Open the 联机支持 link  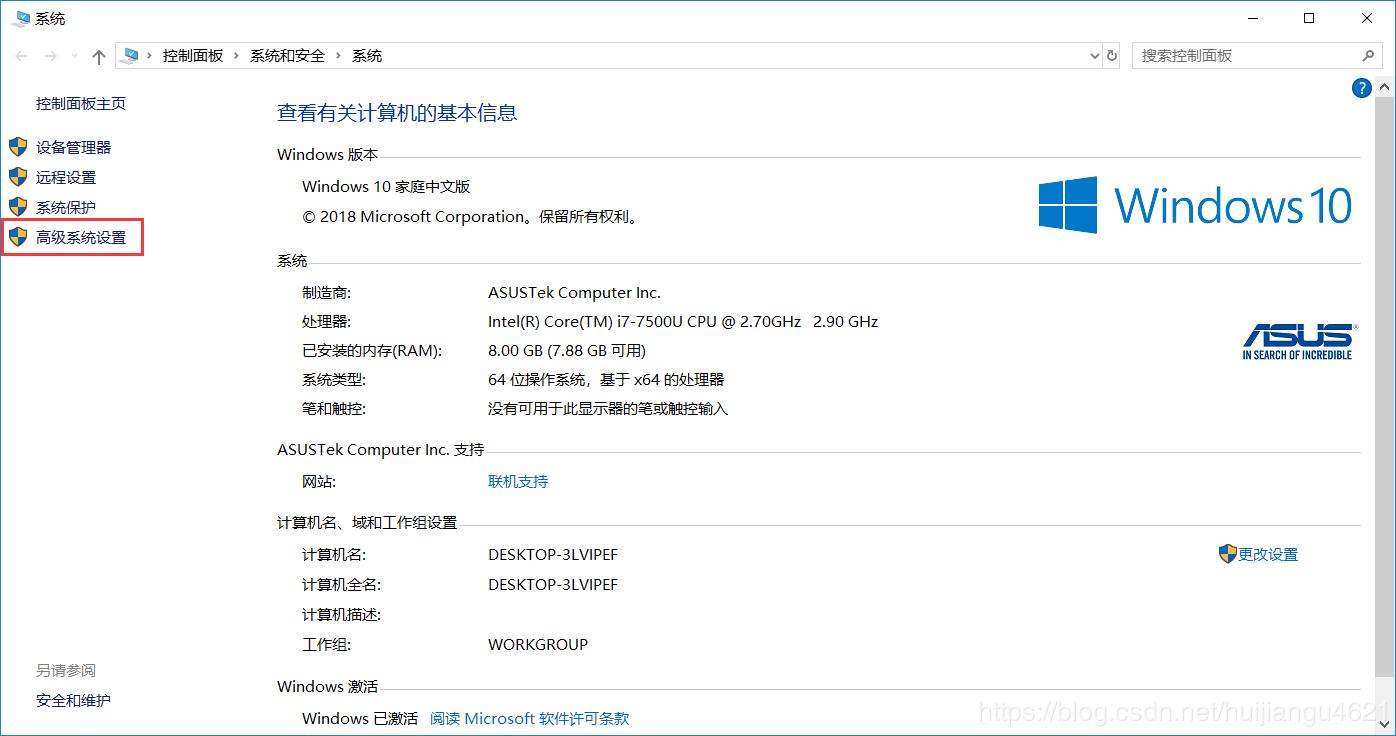tap(517, 481)
